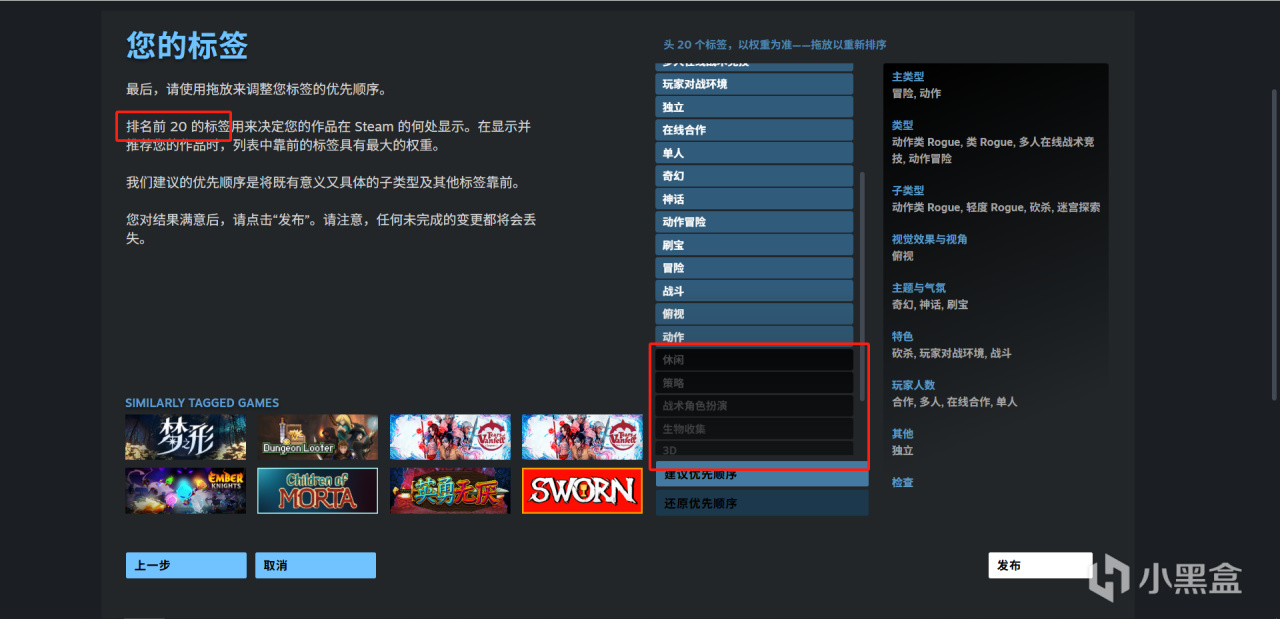Click the 奇幻, 神话, 刷宝 theme values
Viewport: 1280px width, 619px height.
click(x=930, y=304)
